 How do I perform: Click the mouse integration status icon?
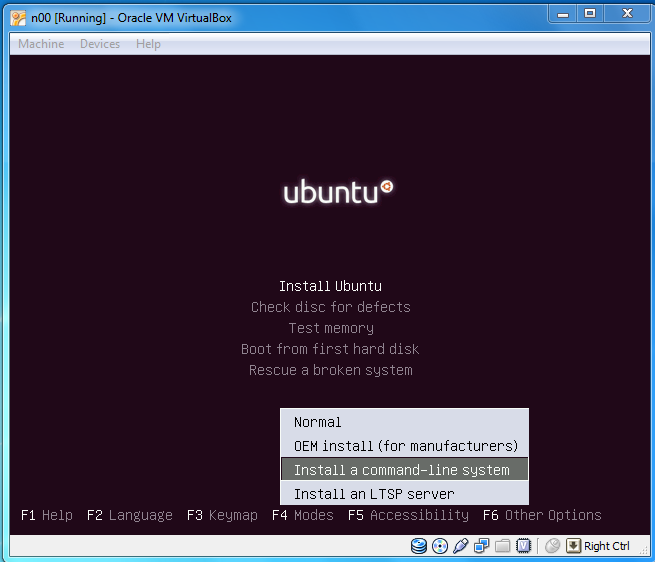pyautogui.click(x=553, y=546)
